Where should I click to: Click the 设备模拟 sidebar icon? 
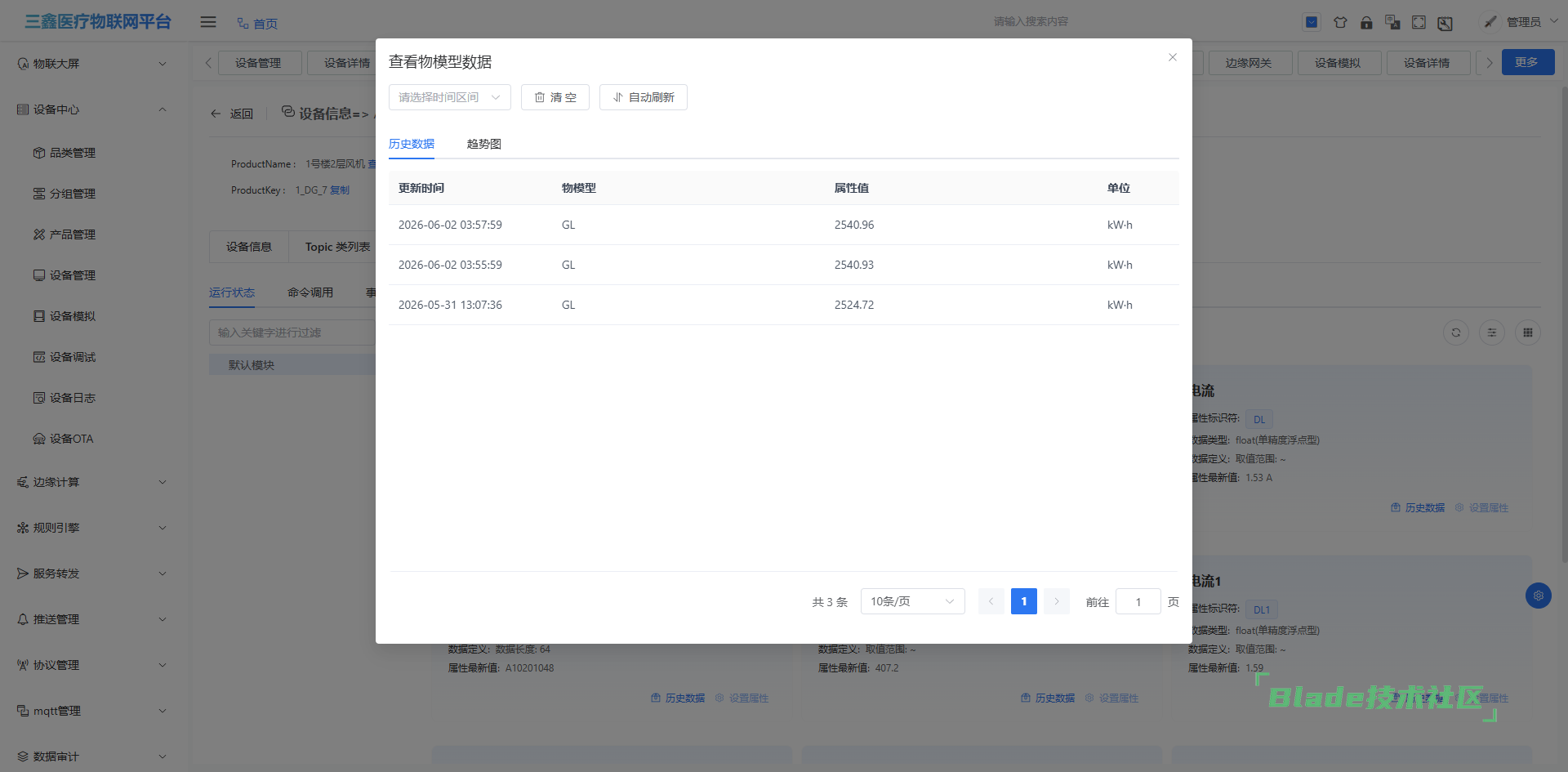coord(39,316)
